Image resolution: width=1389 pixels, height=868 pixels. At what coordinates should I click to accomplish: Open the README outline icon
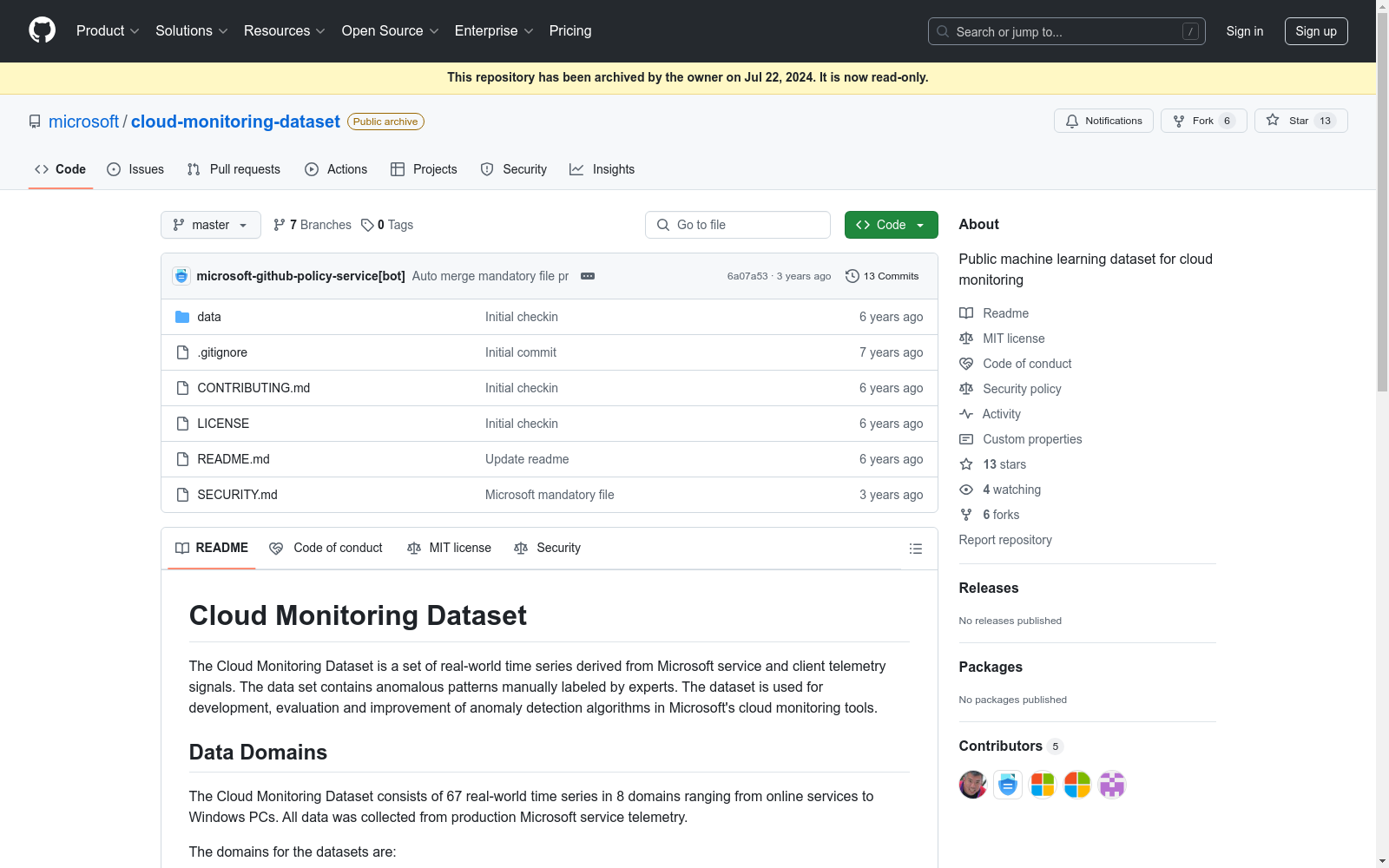pyautogui.click(x=915, y=549)
